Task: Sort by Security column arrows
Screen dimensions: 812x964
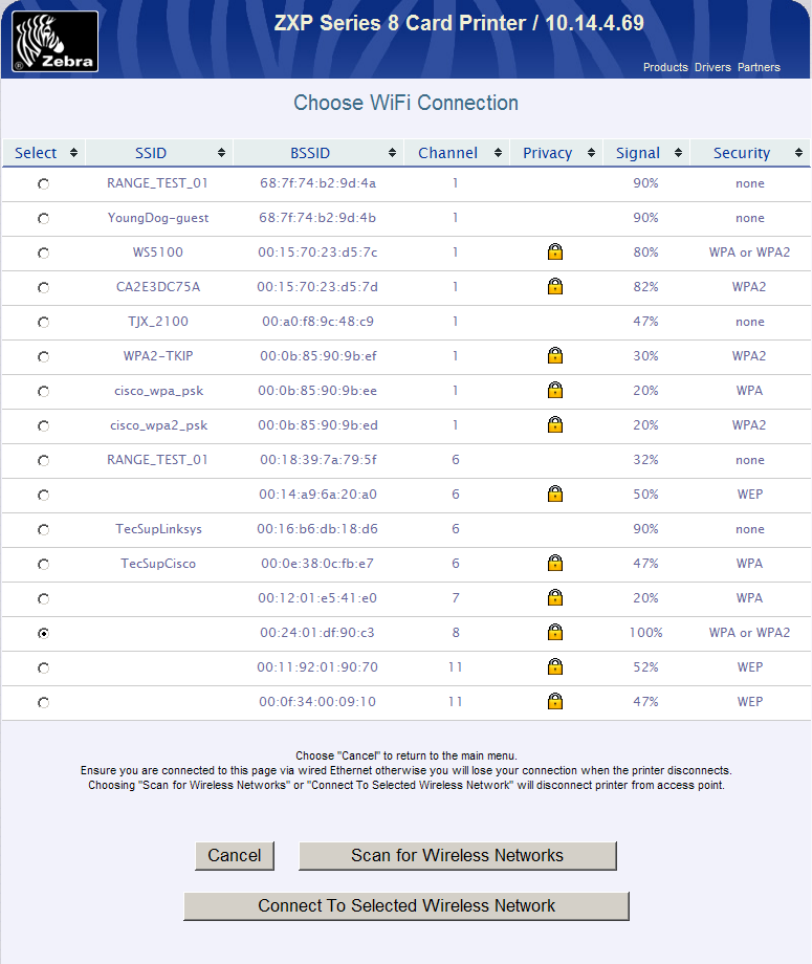Action: (x=798, y=152)
